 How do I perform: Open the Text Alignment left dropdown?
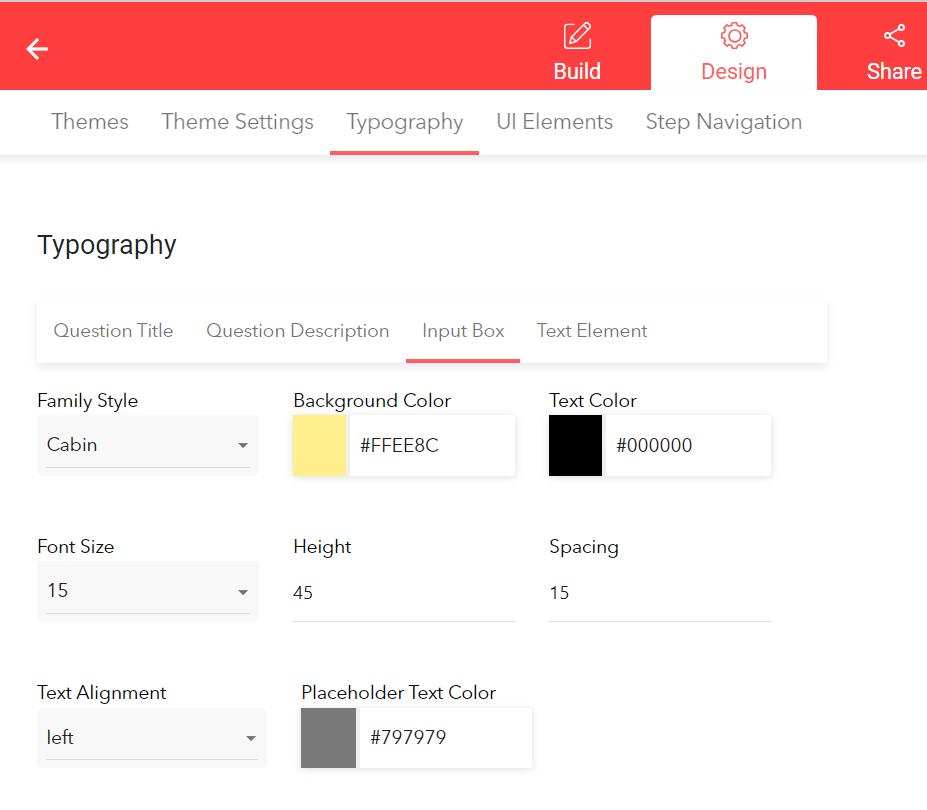point(152,738)
